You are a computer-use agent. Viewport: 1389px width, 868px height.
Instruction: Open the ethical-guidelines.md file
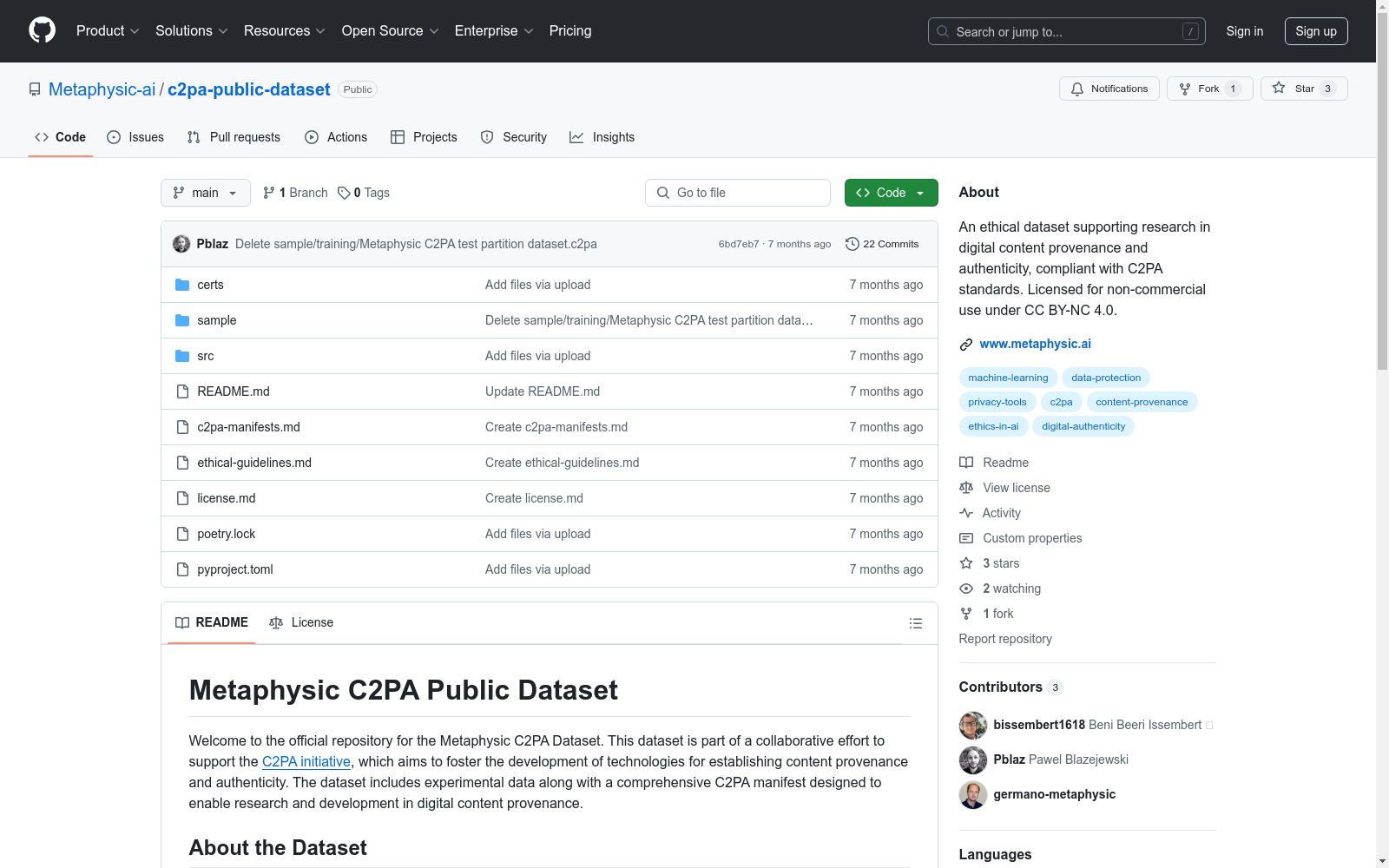point(254,463)
